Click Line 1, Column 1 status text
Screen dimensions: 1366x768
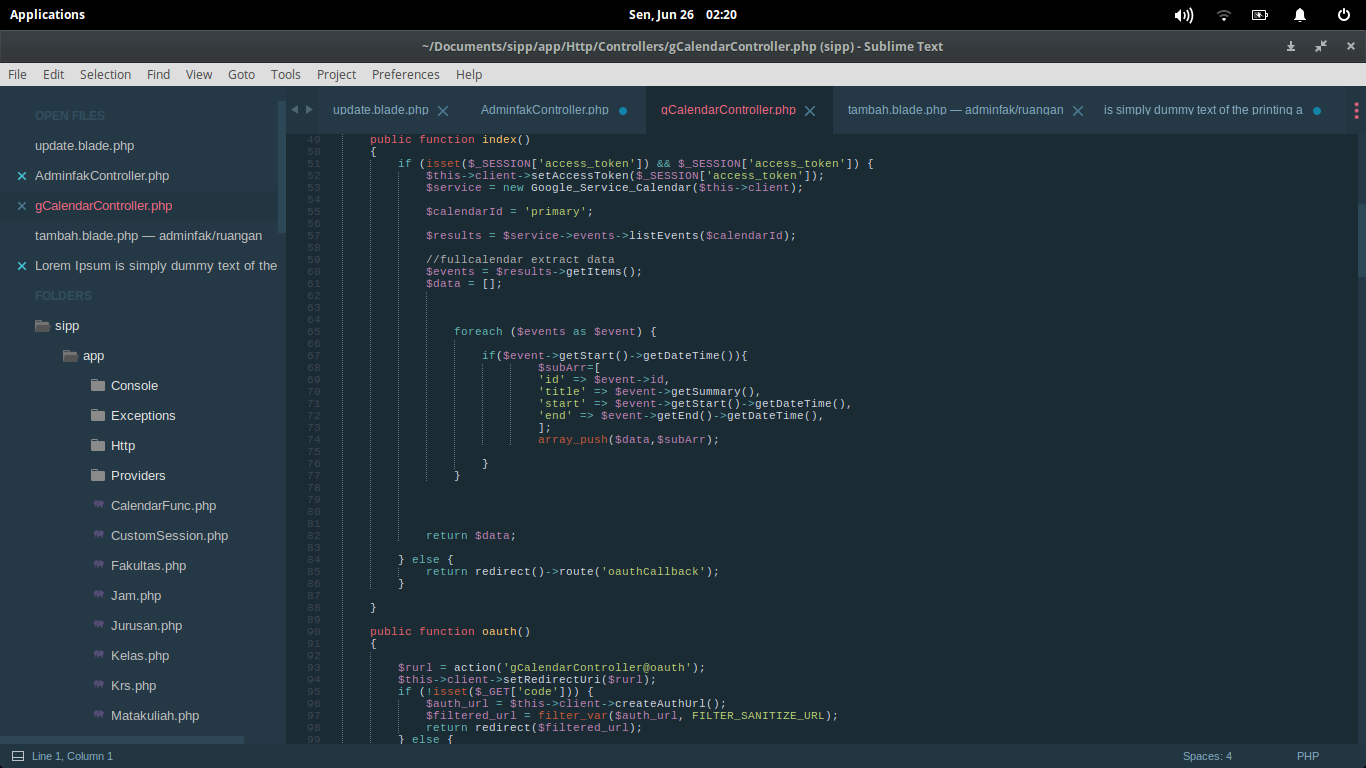point(72,756)
